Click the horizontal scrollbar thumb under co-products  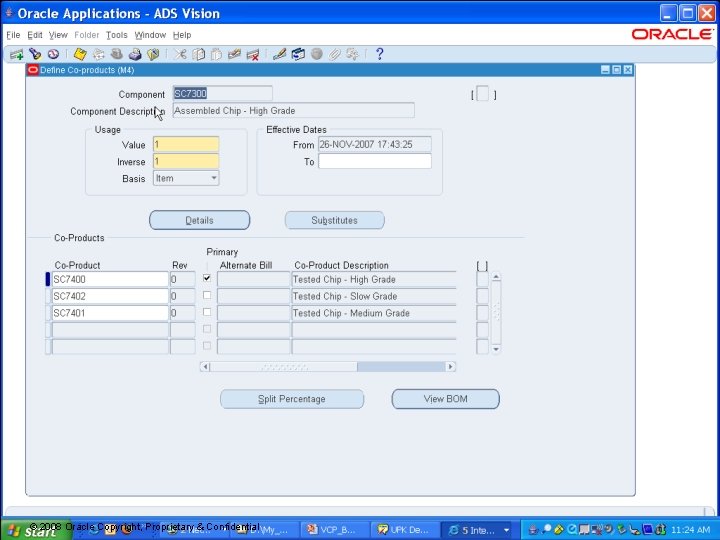(x=283, y=367)
